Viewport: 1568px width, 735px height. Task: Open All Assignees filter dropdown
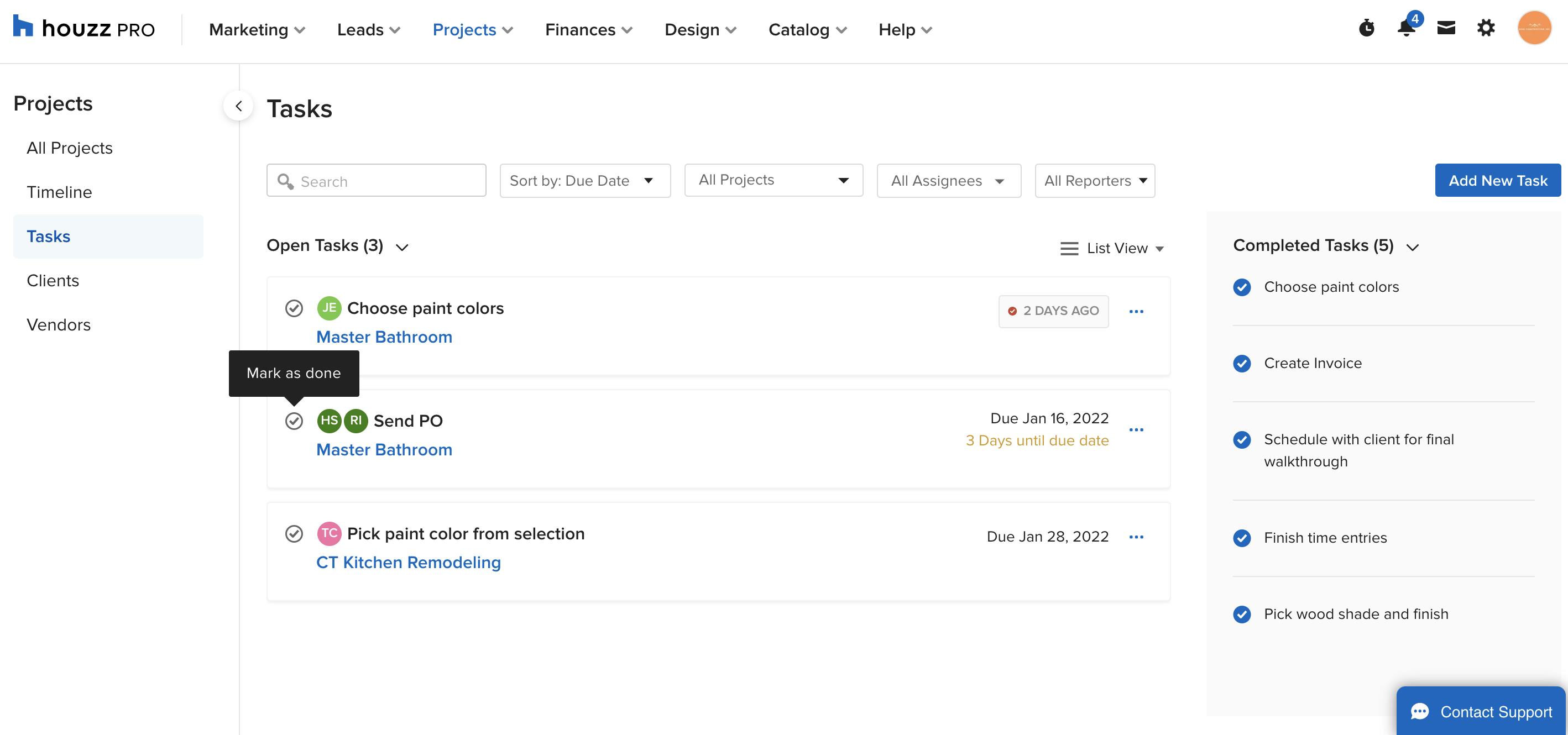point(948,181)
